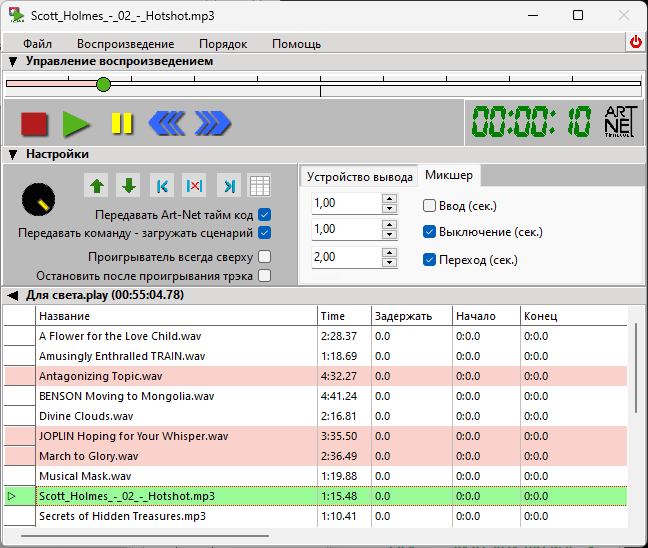Stop playback with the red square button
Viewport: 648px width, 548px height.
[x=34, y=124]
